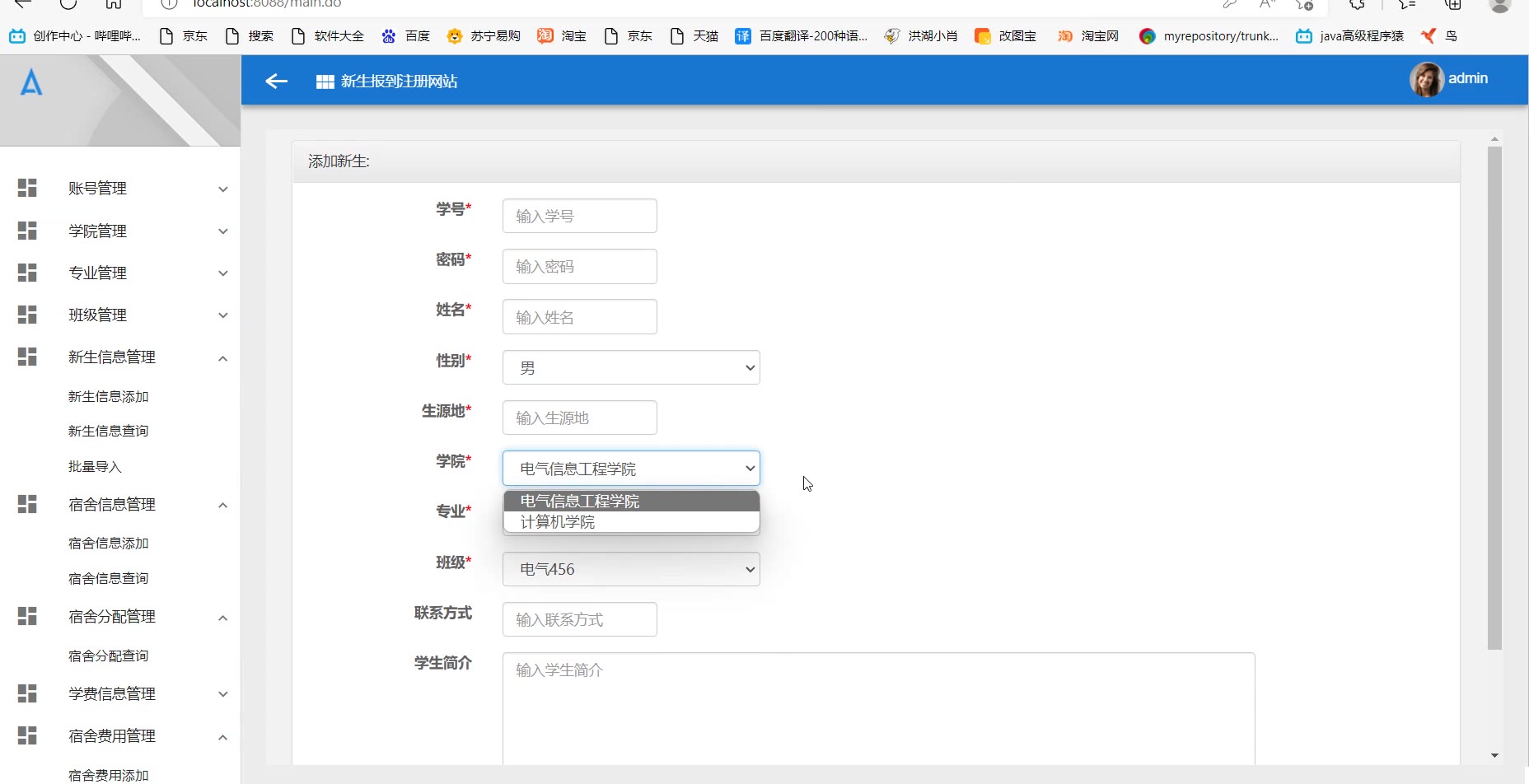Click the 宿舍信息管理 sidebar grid icon
This screenshot has width=1529, height=784.
tap(27, 504)
